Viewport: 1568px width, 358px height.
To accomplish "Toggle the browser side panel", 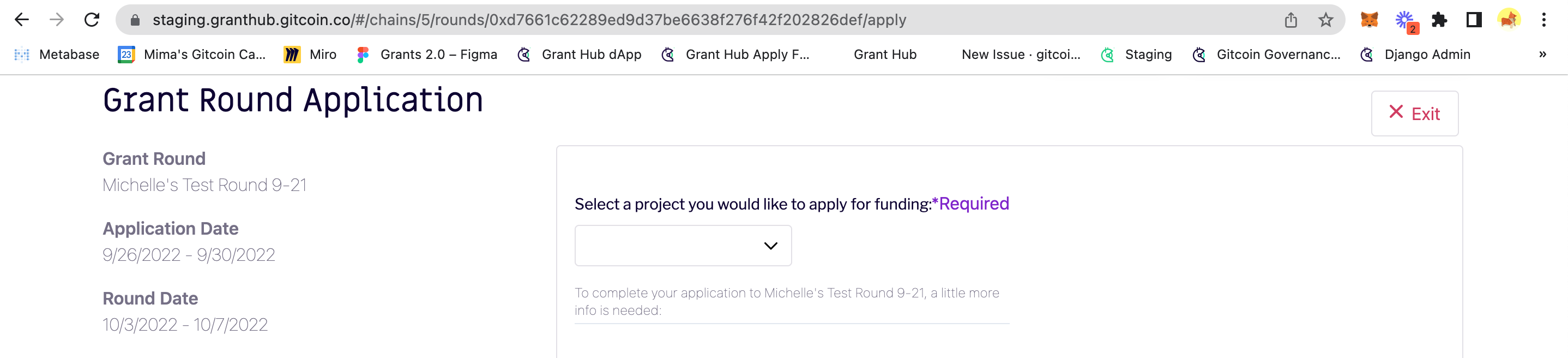I will pos(1474,20).
